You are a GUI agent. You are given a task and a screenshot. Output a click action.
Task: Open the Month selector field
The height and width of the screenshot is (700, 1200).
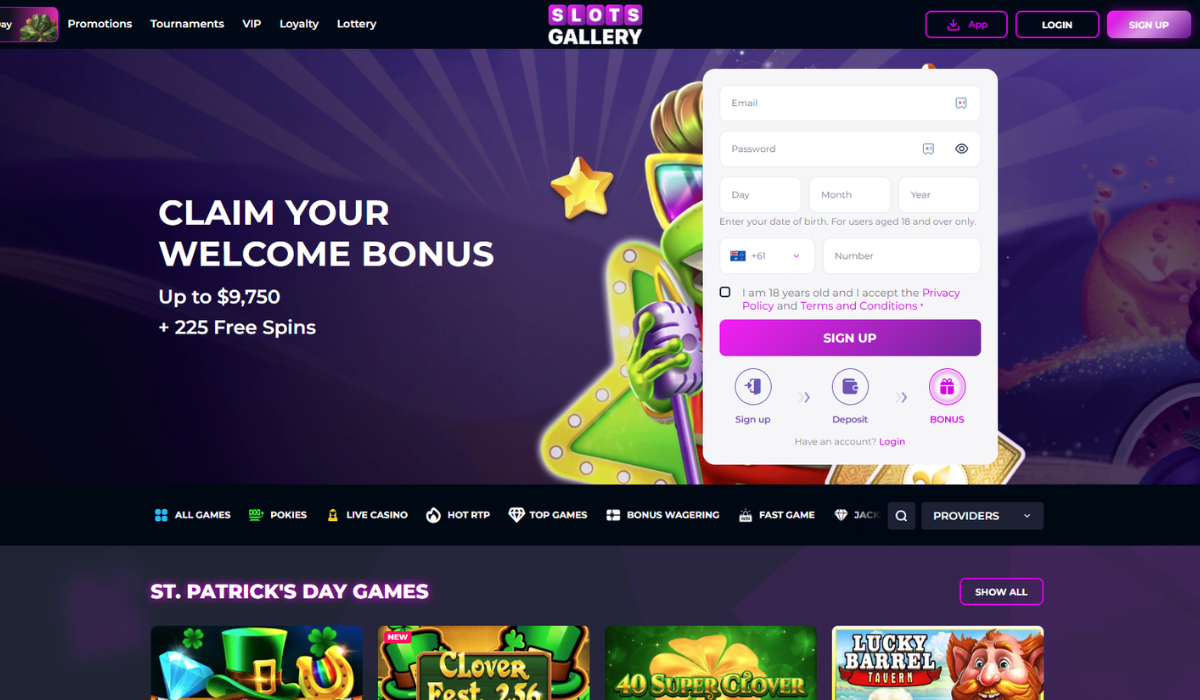click(849, 195)
